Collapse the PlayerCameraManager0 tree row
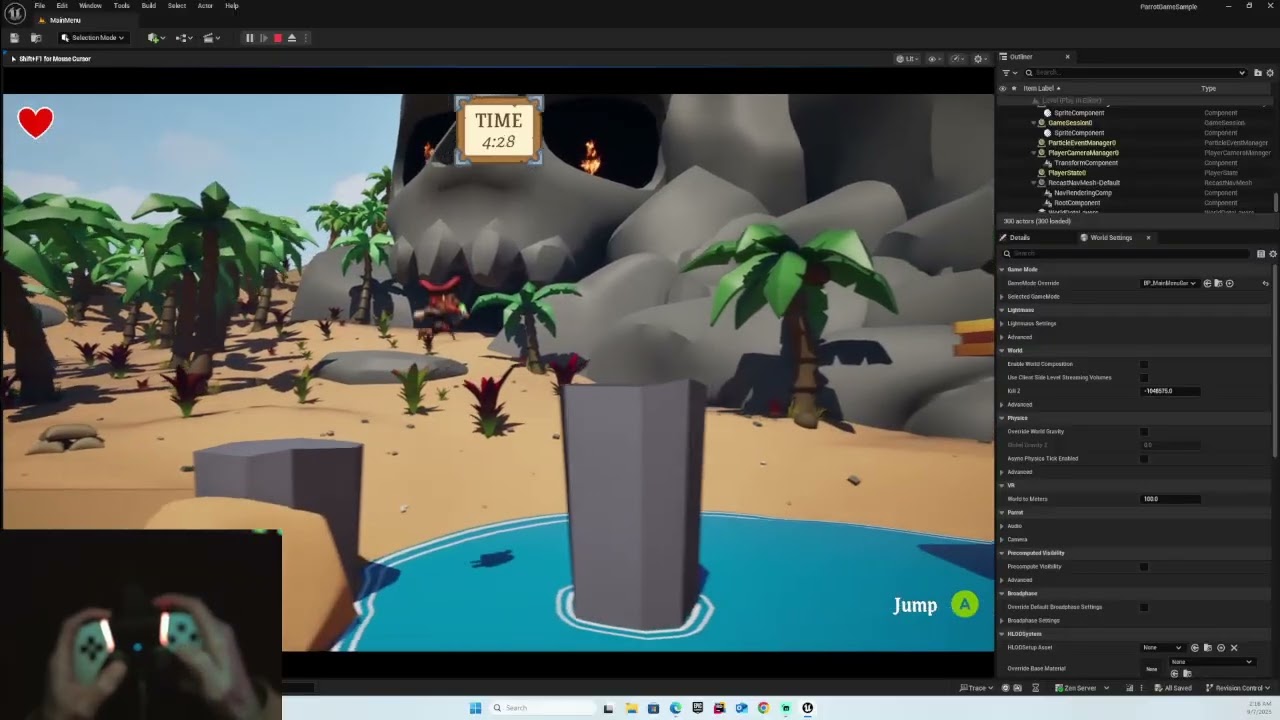Image resolution: width=1280 pixels, height=720 pixels. pos(1033,153)
